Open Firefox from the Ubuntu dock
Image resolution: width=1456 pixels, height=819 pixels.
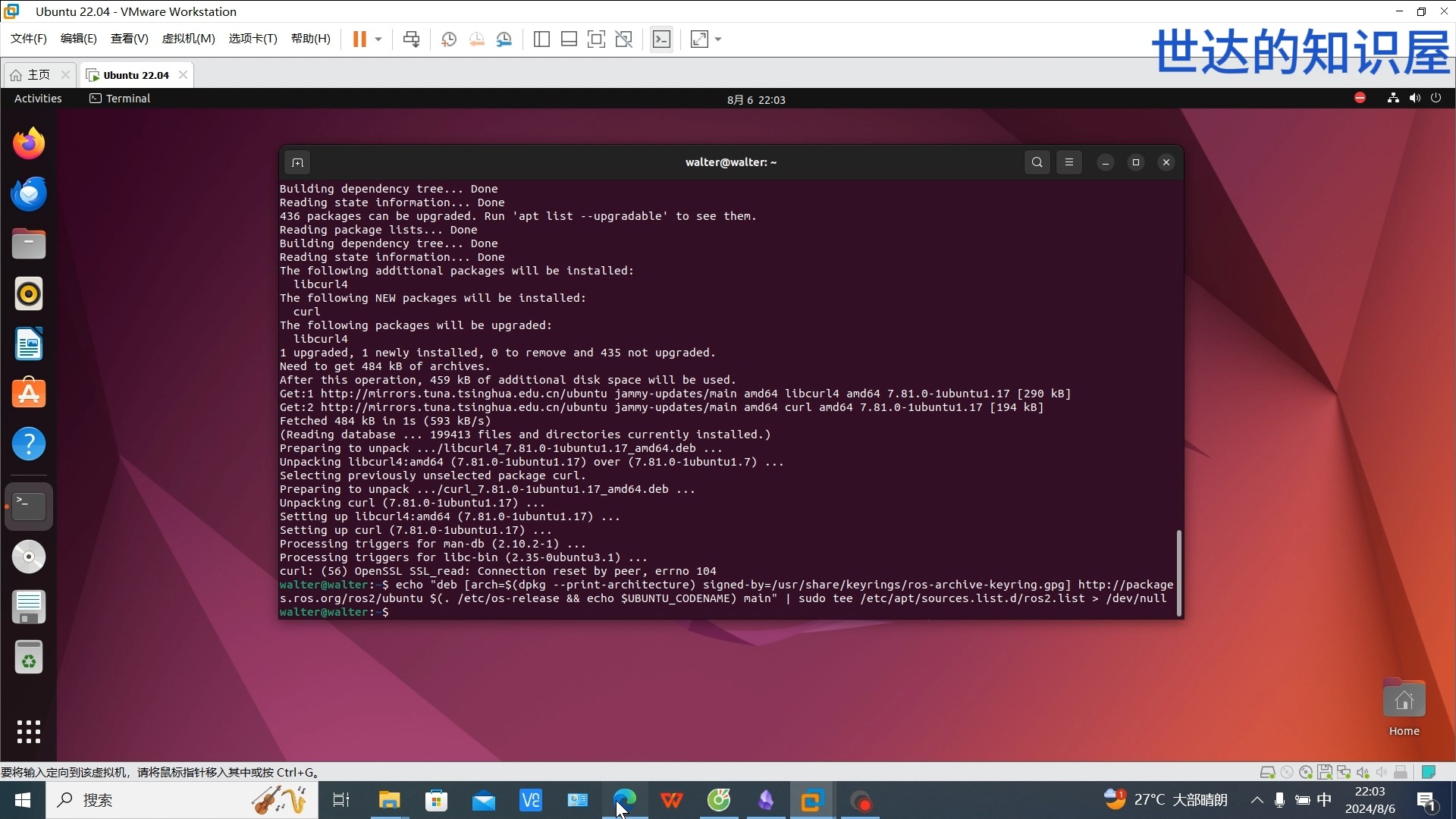coord(29,143)
